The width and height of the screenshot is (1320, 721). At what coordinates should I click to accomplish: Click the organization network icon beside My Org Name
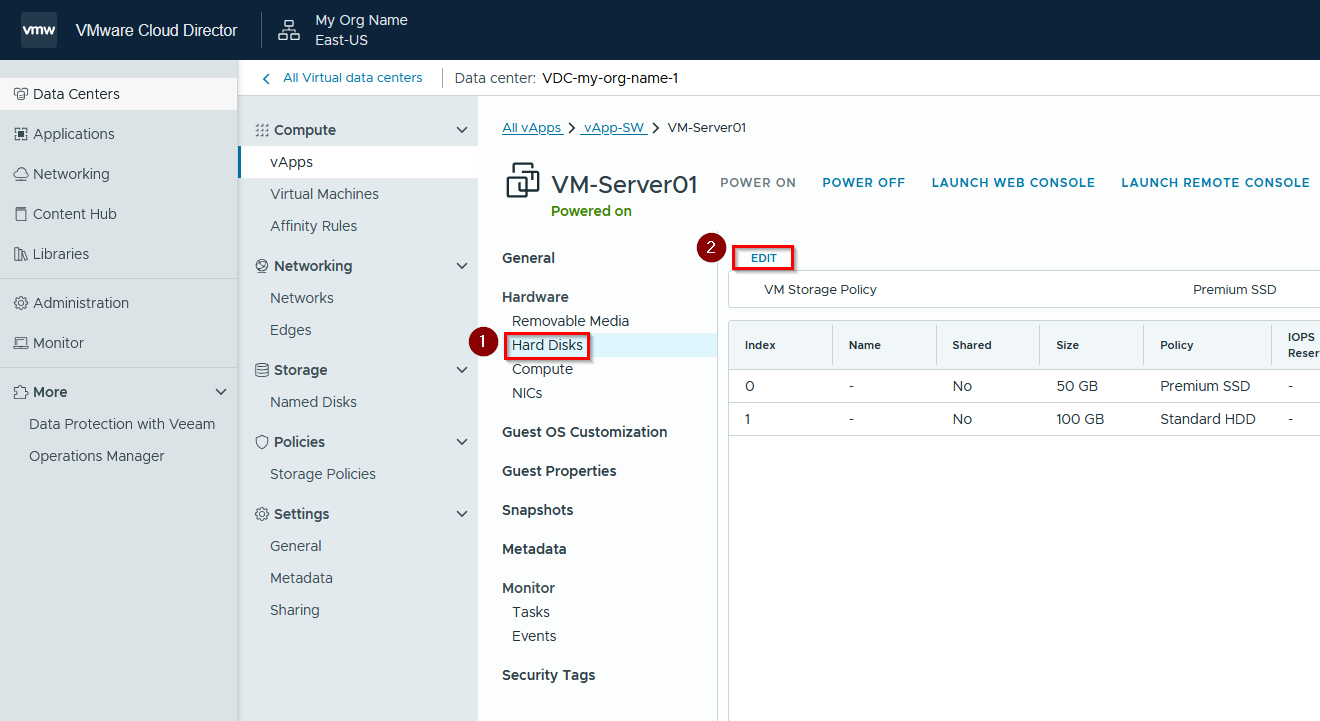pyautogui.click(x=289, y=30)
